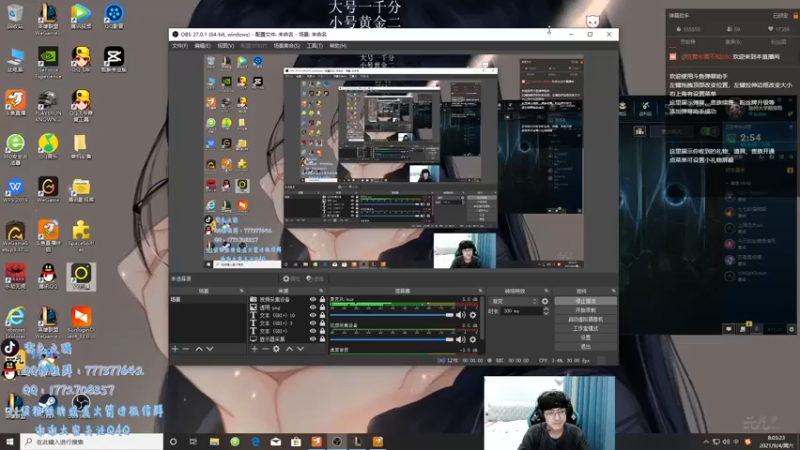Unlock the display capture source lock
The width and height of the screenshot is (800, 450).
(x=322, y=339)
